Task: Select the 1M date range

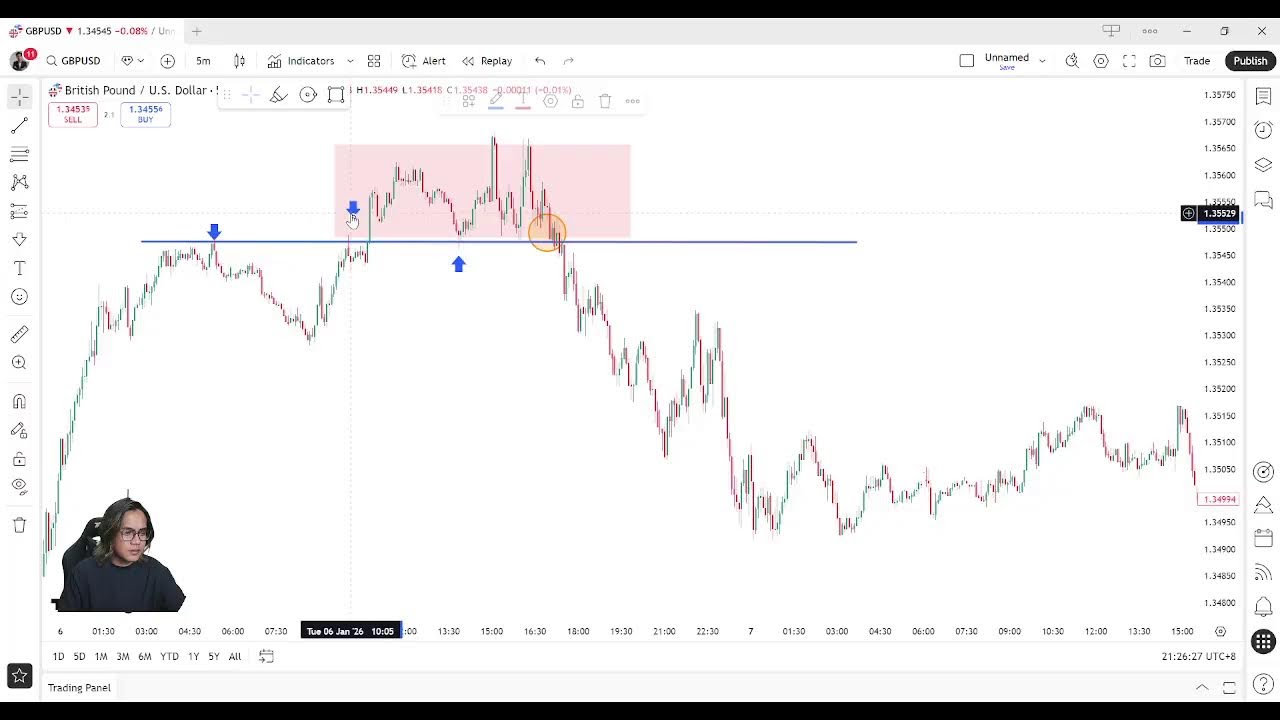Action: tap(101, 656)
